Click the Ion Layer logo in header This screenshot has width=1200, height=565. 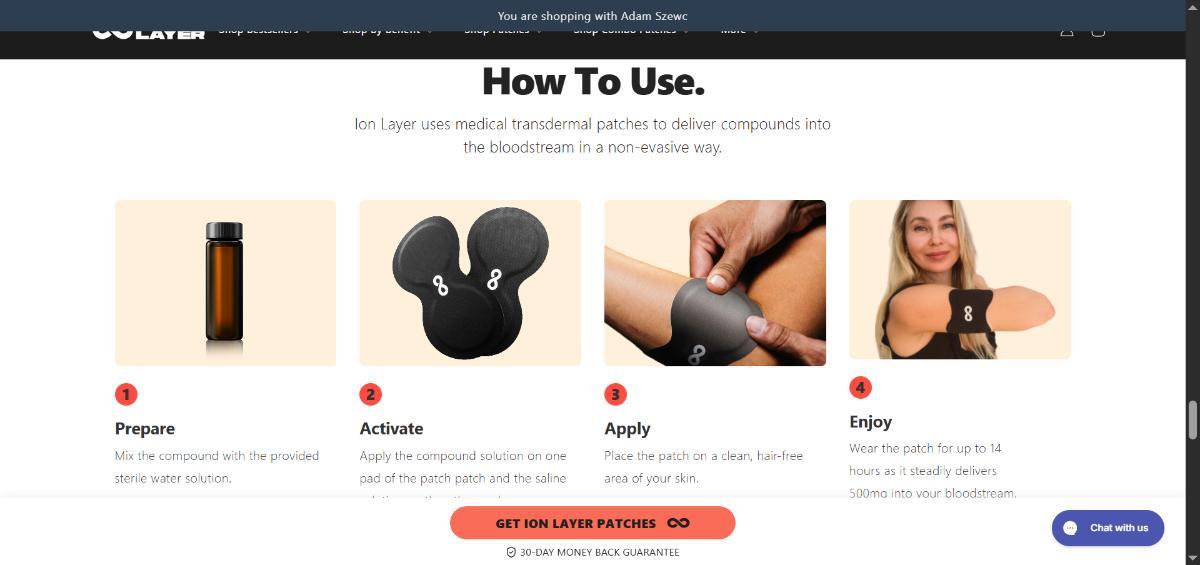(x=148, y=33)
